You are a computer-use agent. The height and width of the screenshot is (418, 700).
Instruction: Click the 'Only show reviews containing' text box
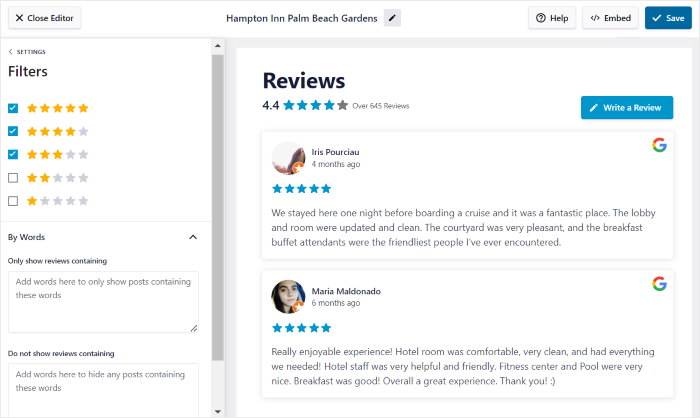[x=103, y=301]
